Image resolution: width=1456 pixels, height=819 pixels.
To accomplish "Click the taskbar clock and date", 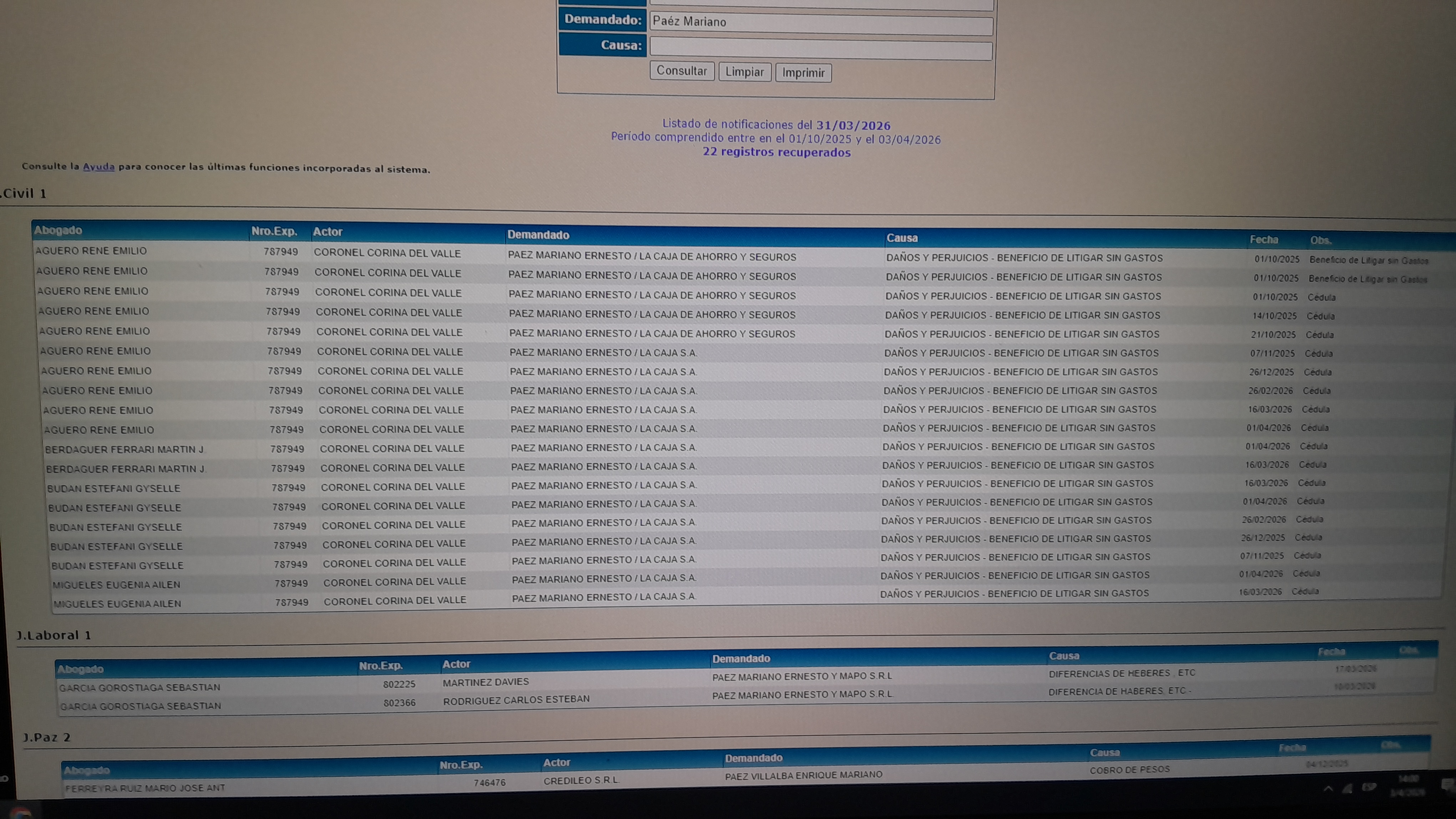I will pyautogui.click(x=1409, y=786).
